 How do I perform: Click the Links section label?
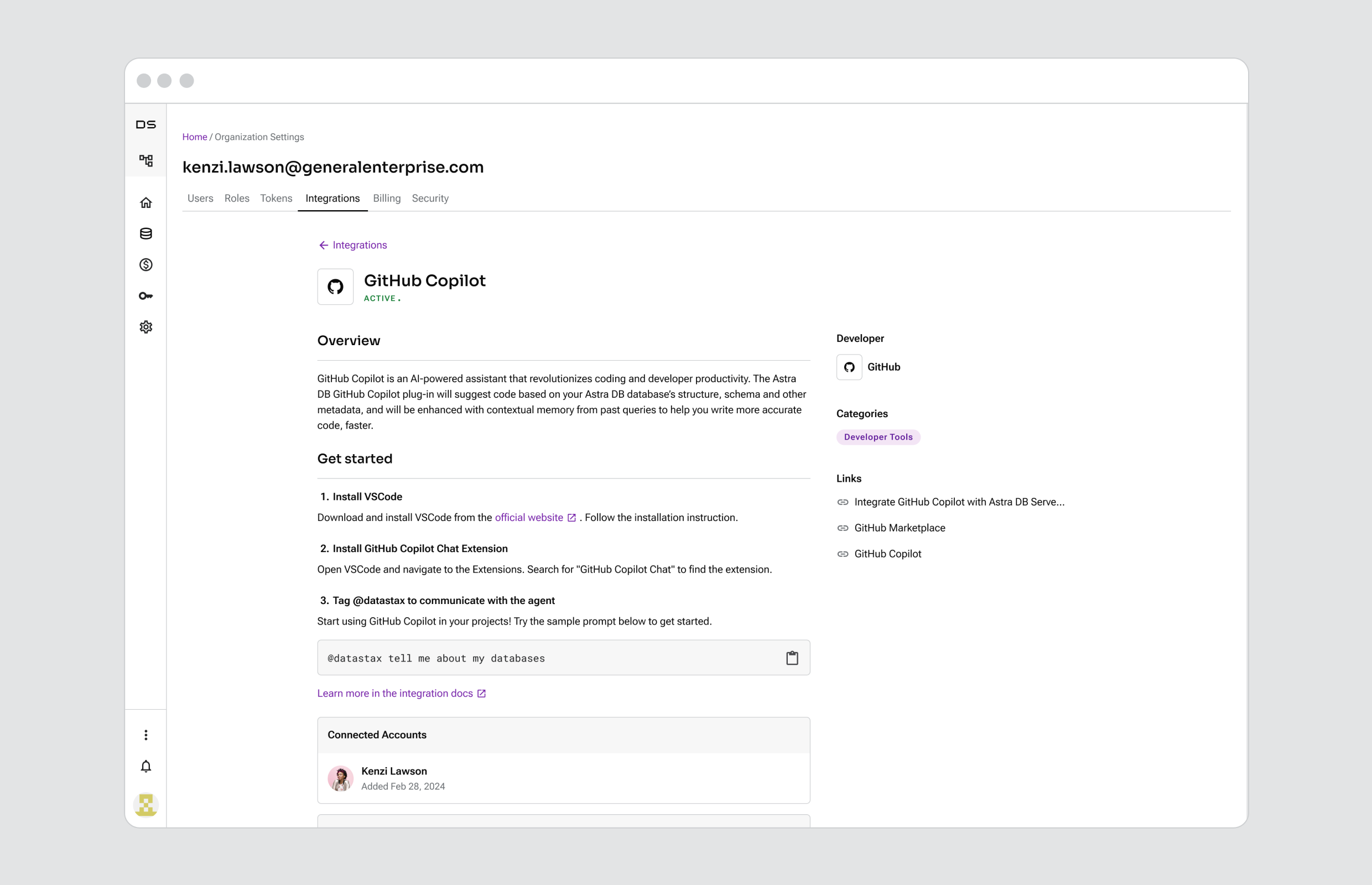pos(849,478)
